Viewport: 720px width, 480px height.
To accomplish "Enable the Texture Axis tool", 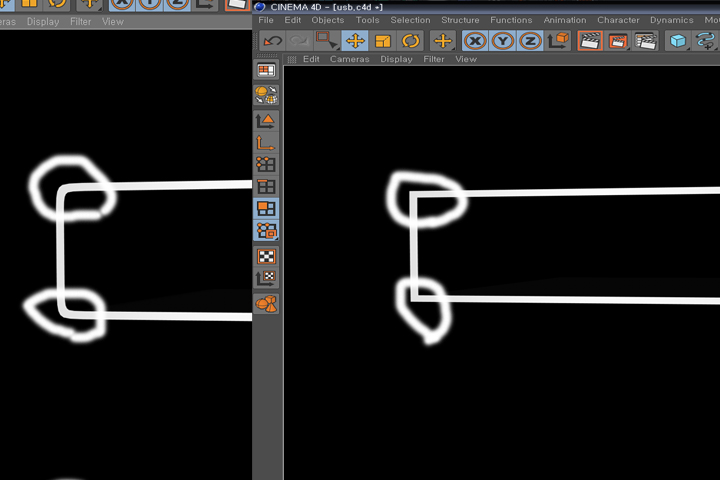I will pos(266,278).
